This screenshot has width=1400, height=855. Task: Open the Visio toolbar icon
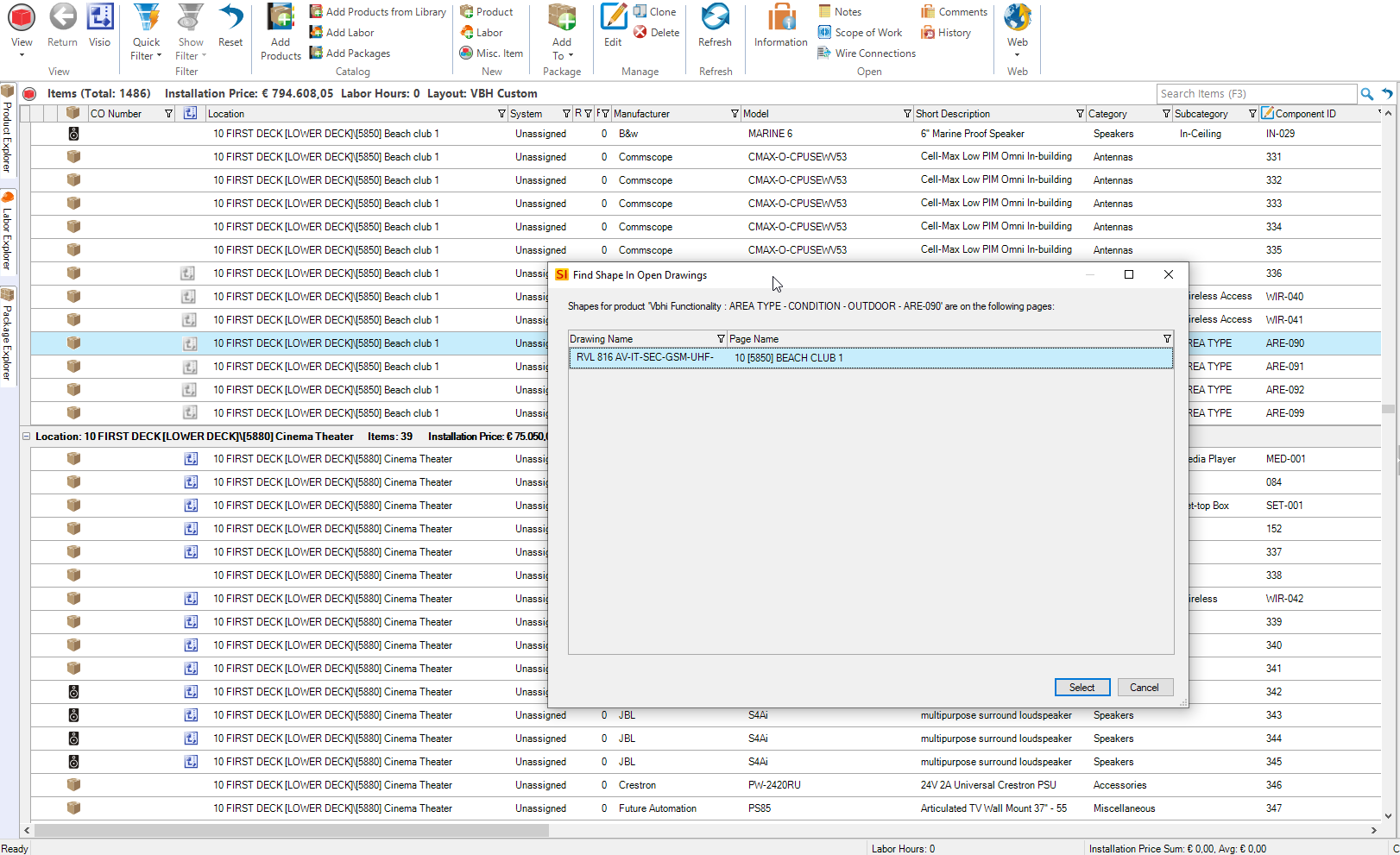tap(99, 17)
